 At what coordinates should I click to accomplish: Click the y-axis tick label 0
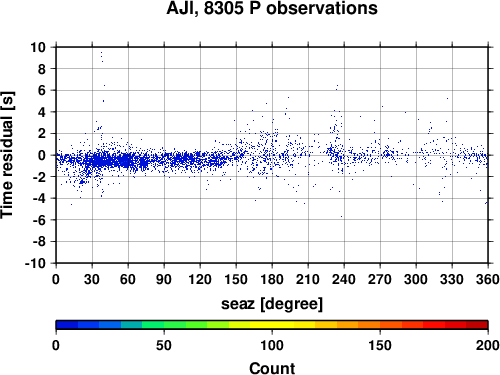(42, 155)
